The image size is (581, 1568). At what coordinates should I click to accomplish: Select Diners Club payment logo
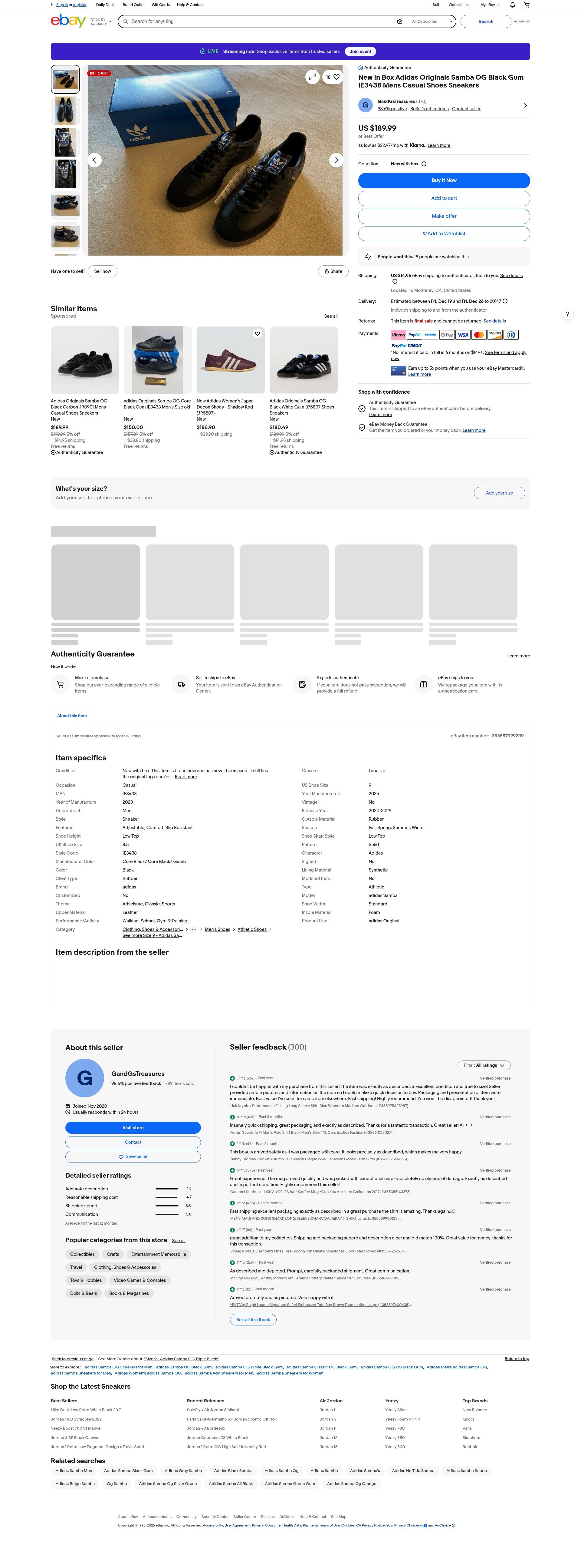coord(511,335)
